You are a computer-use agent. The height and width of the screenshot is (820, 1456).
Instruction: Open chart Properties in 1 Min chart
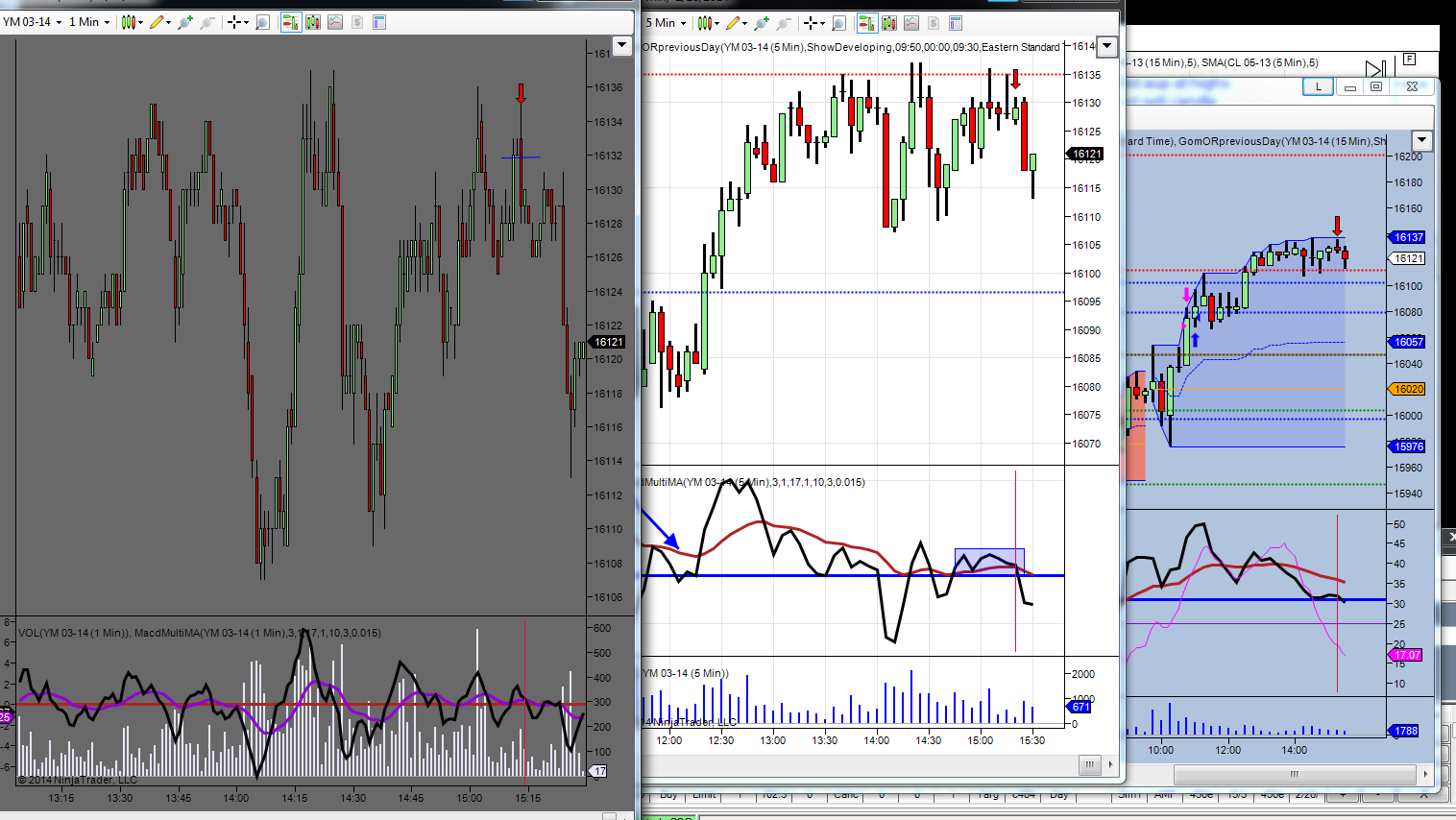379,22
